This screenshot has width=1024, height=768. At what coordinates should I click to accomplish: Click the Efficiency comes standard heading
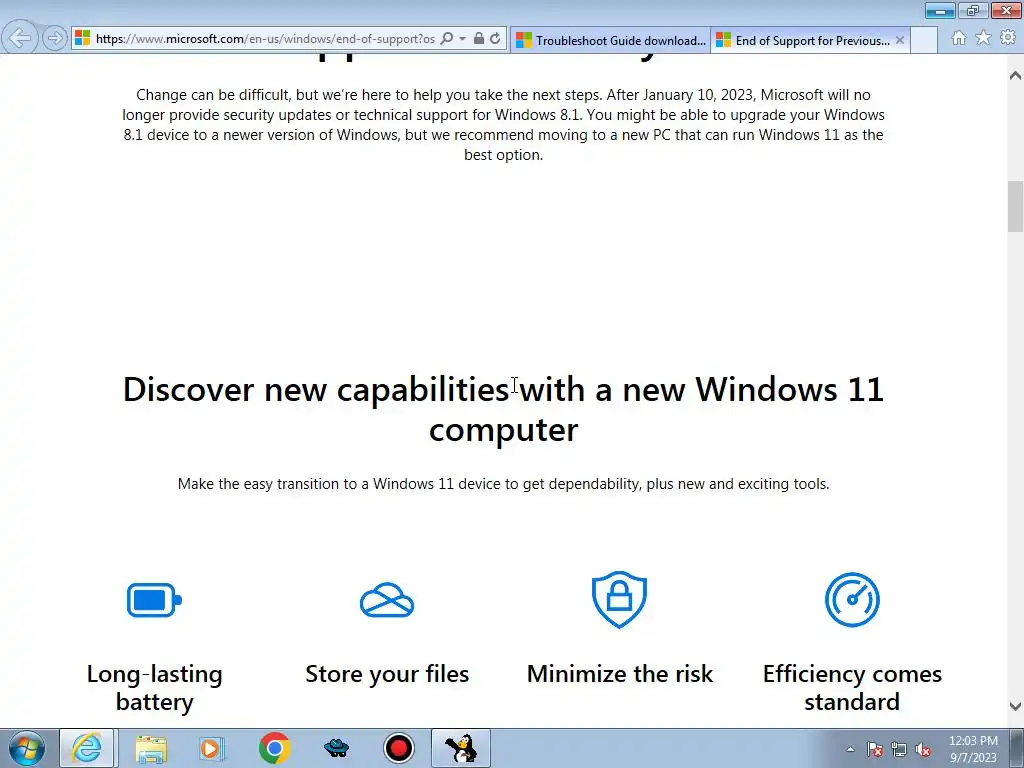[852, 688]
